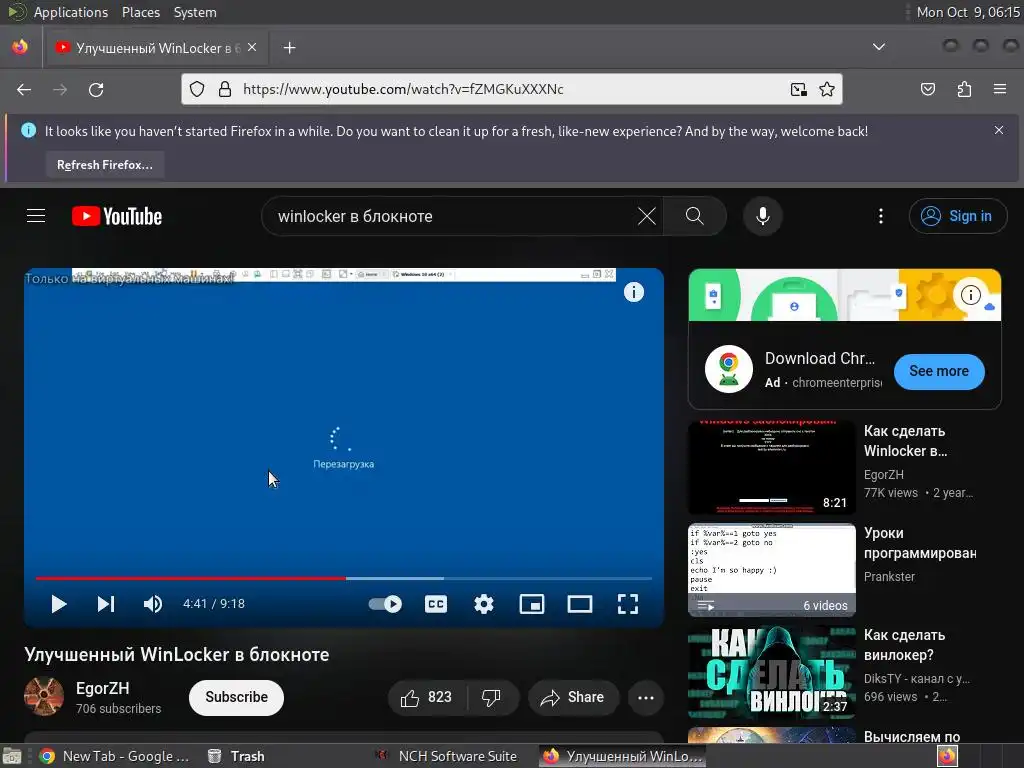Open the EgorZH channel name link

point(102,688)
